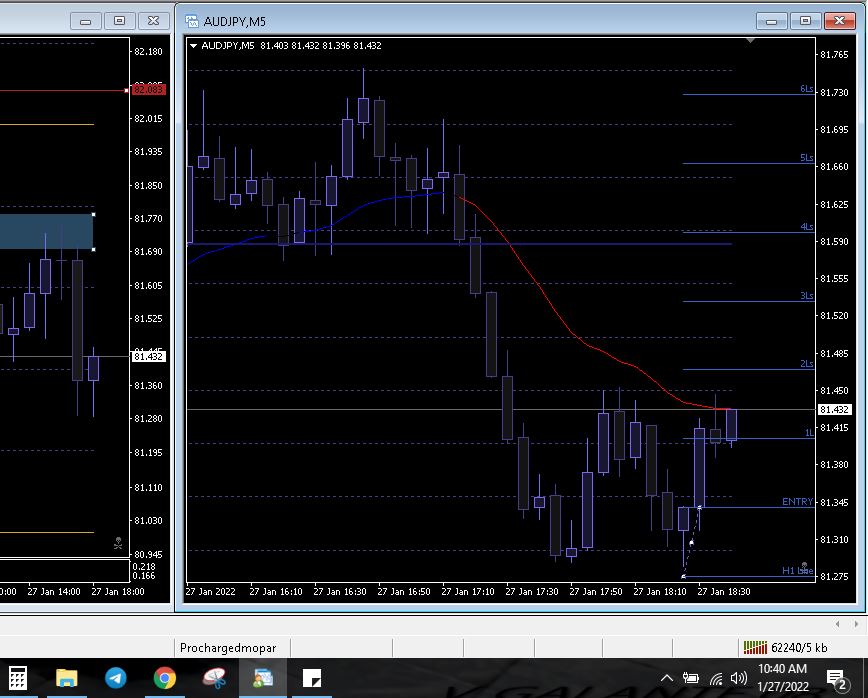This screenshot has height=698, width=868.
Task: Select the 1L level line label
Action: pyautogui.click(x=809, y=432)
